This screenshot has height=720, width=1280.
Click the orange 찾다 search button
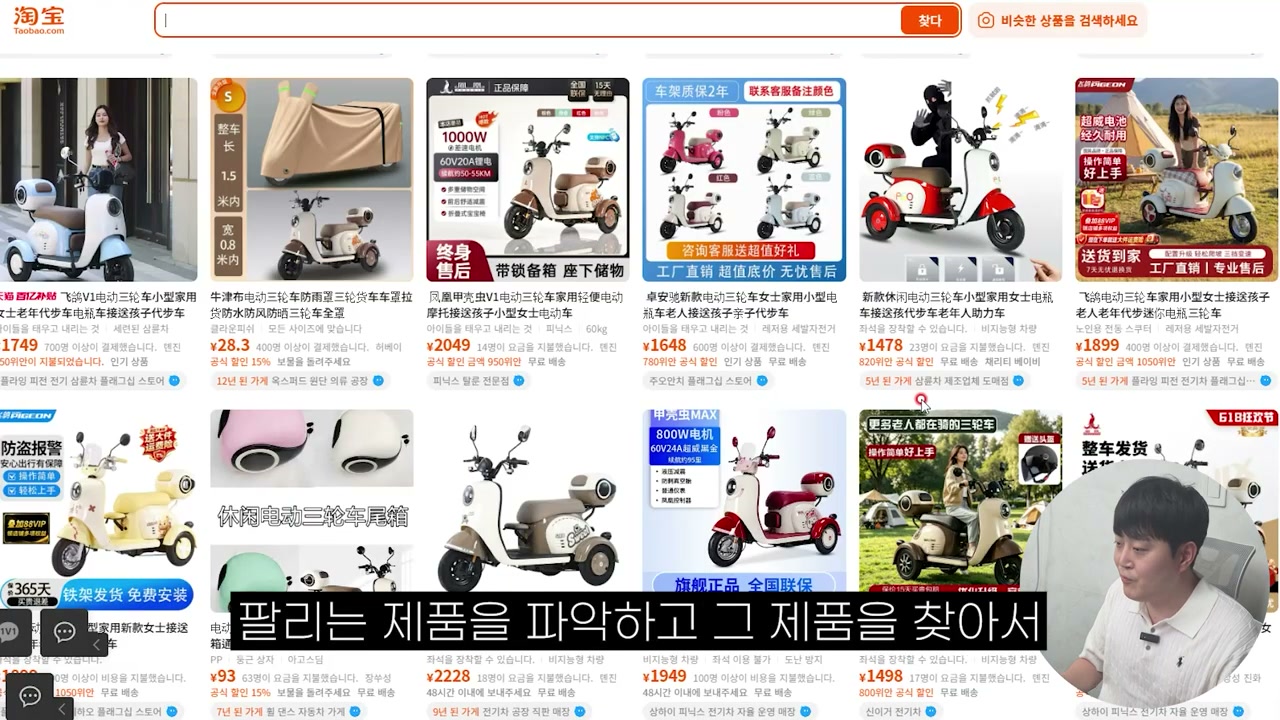tap(929, 20)
